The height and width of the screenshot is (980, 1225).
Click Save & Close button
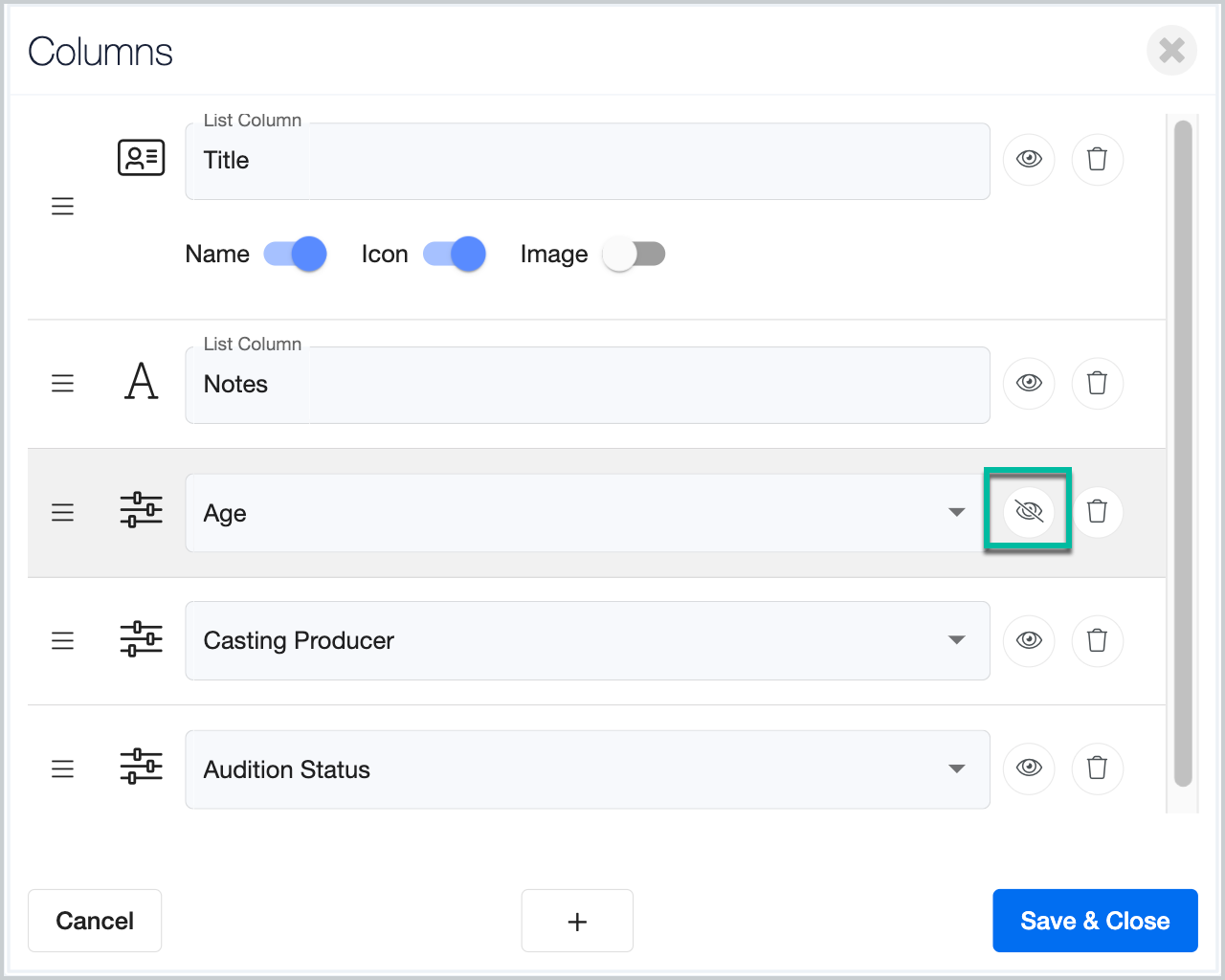click(x=1095, y=921)
